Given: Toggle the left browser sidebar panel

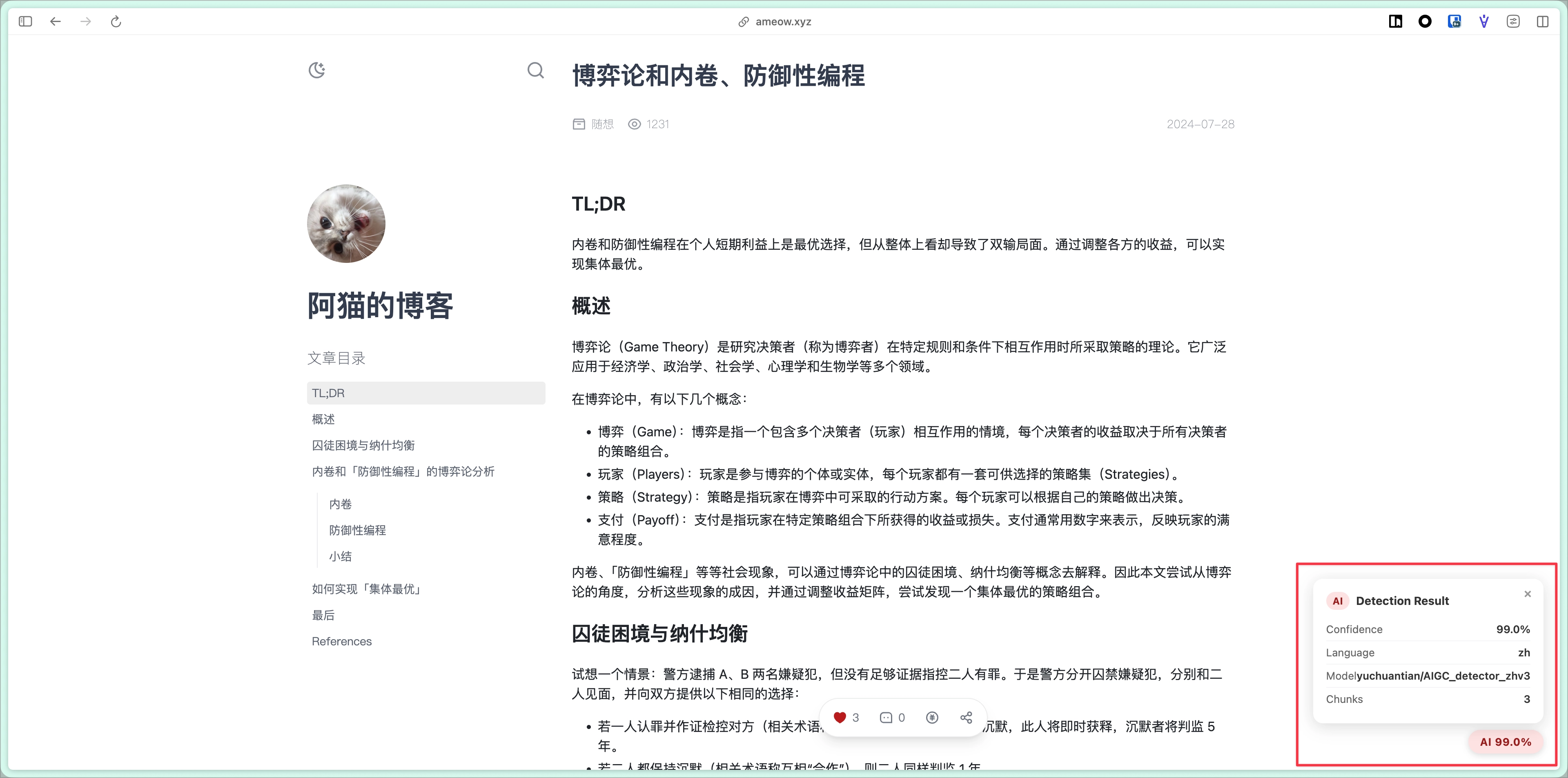Looking at the screenshot, I should [x=26, y=22].
